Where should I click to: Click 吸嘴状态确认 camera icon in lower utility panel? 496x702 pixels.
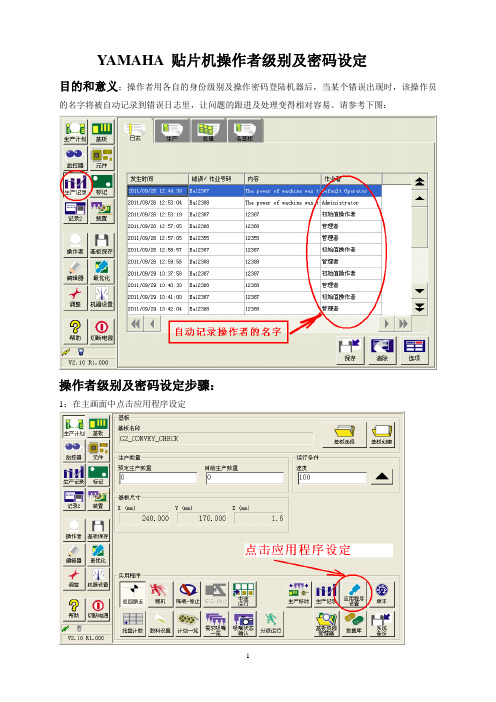point(243,623)
